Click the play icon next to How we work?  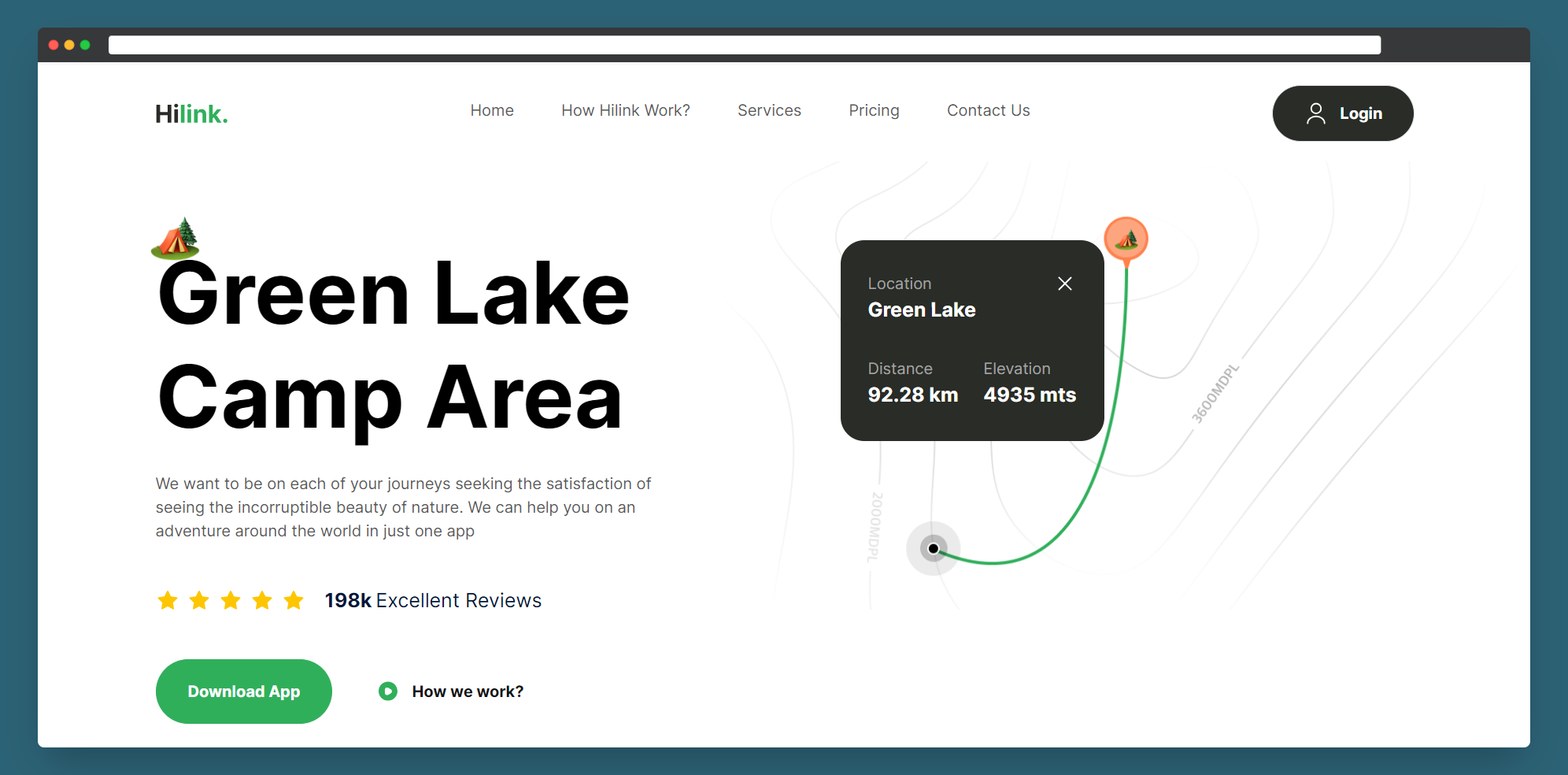(x=387, y=691)
